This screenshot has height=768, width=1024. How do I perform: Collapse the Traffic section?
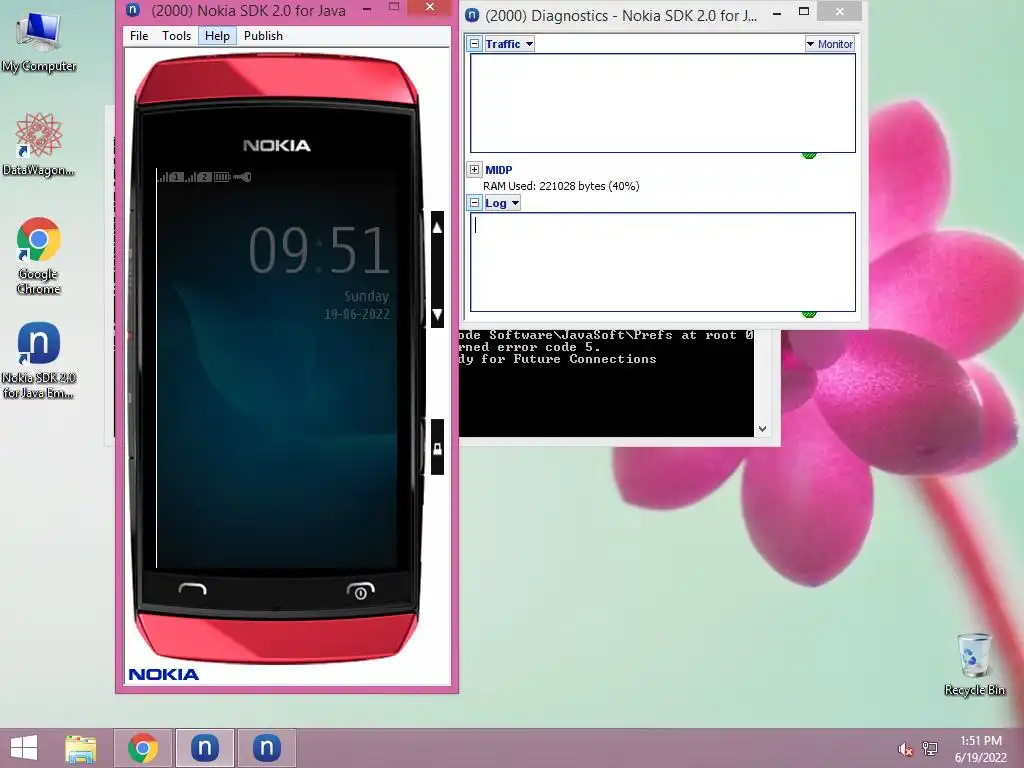[x=475, y=44]
